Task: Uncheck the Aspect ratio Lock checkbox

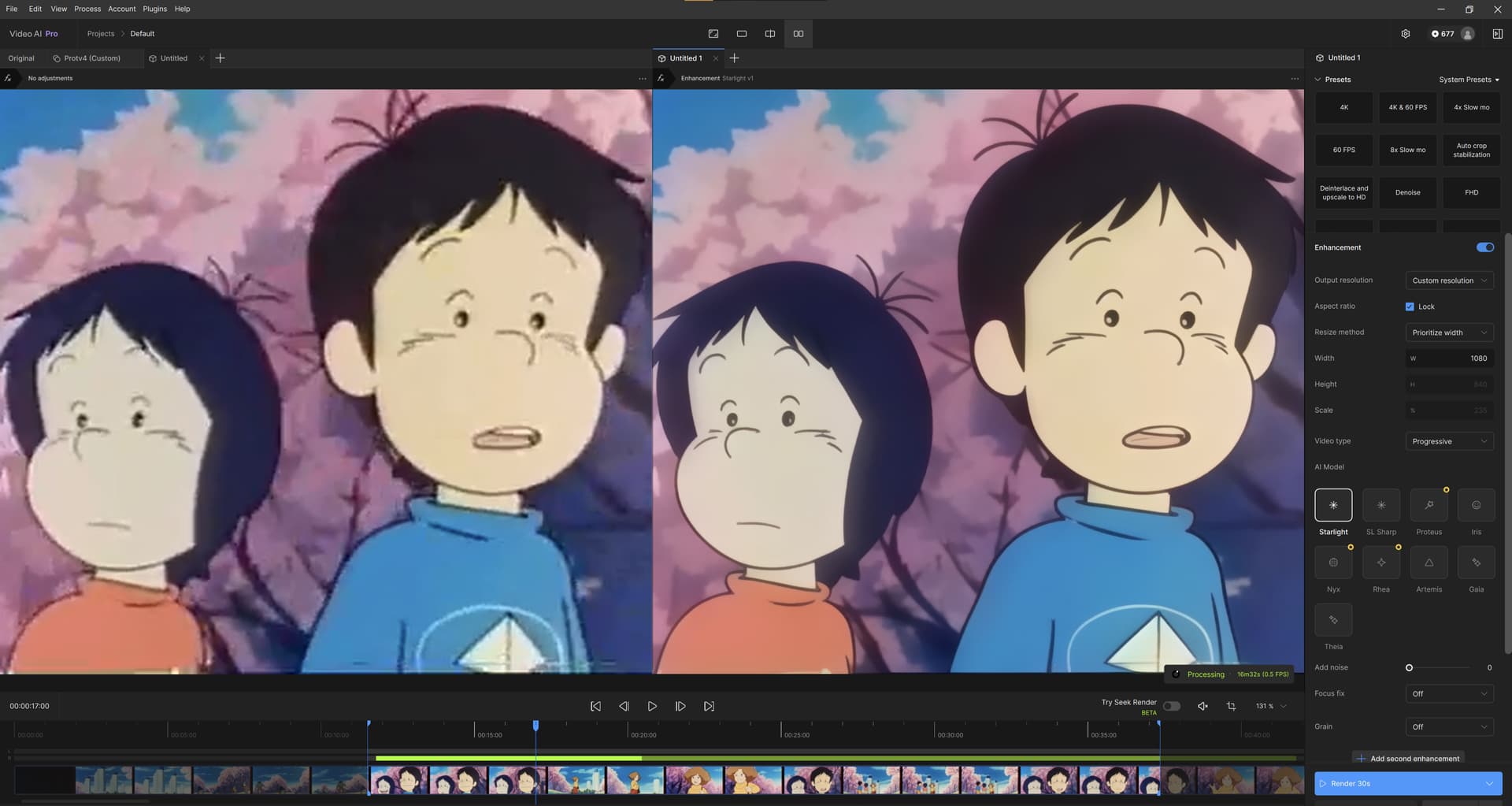Action: (x=1410, y=306)
